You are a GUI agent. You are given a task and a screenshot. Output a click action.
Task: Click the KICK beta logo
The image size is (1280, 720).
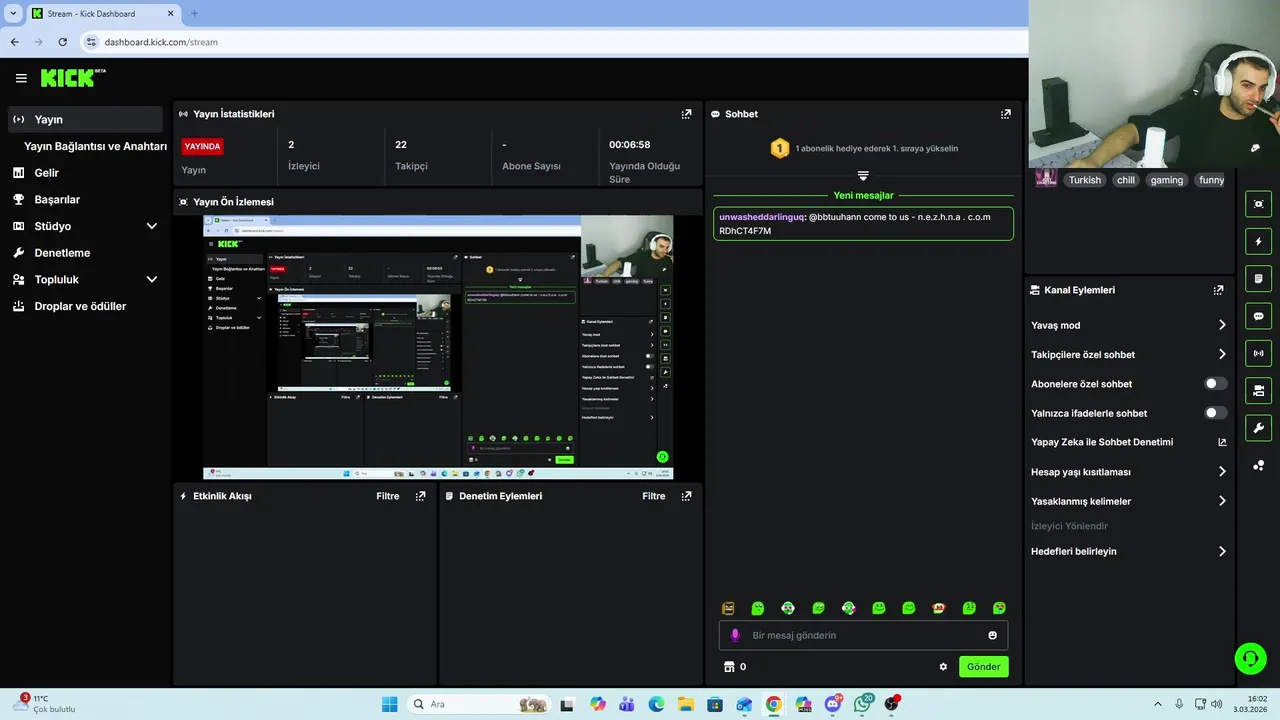point(73,78)
